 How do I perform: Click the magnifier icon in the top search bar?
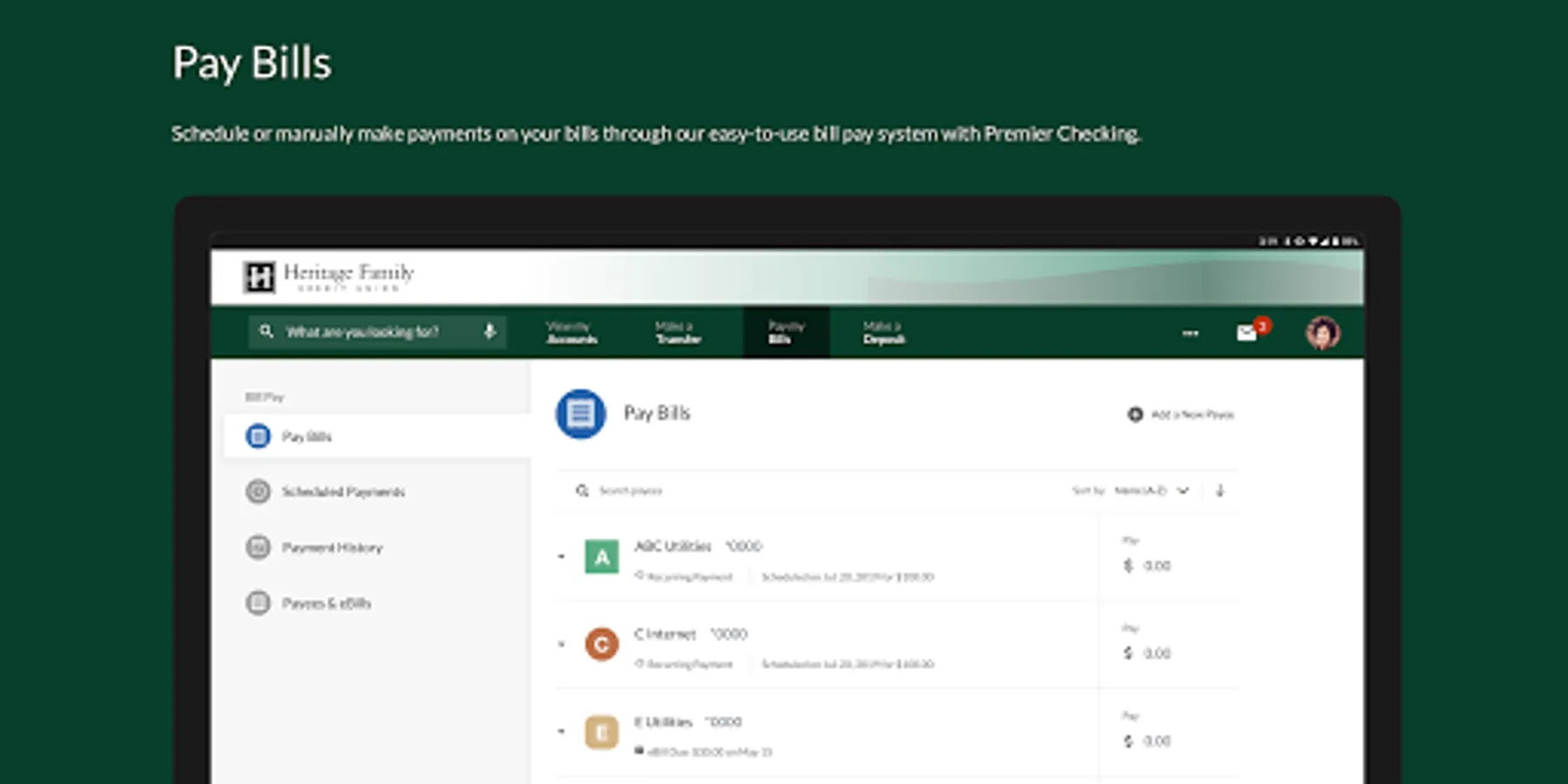click(x=267, y=331)
